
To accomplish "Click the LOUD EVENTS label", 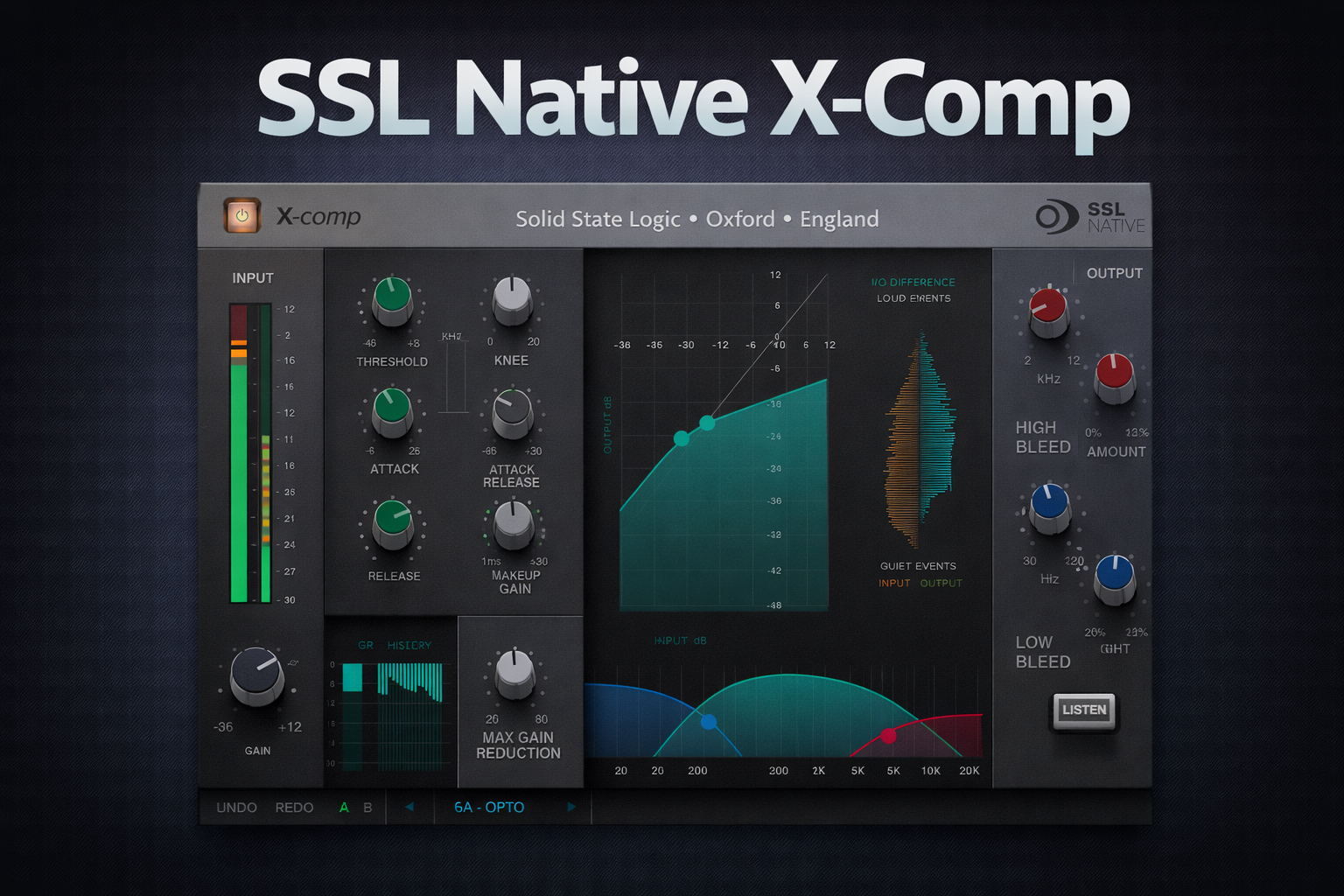I will [x=913, y=298].
